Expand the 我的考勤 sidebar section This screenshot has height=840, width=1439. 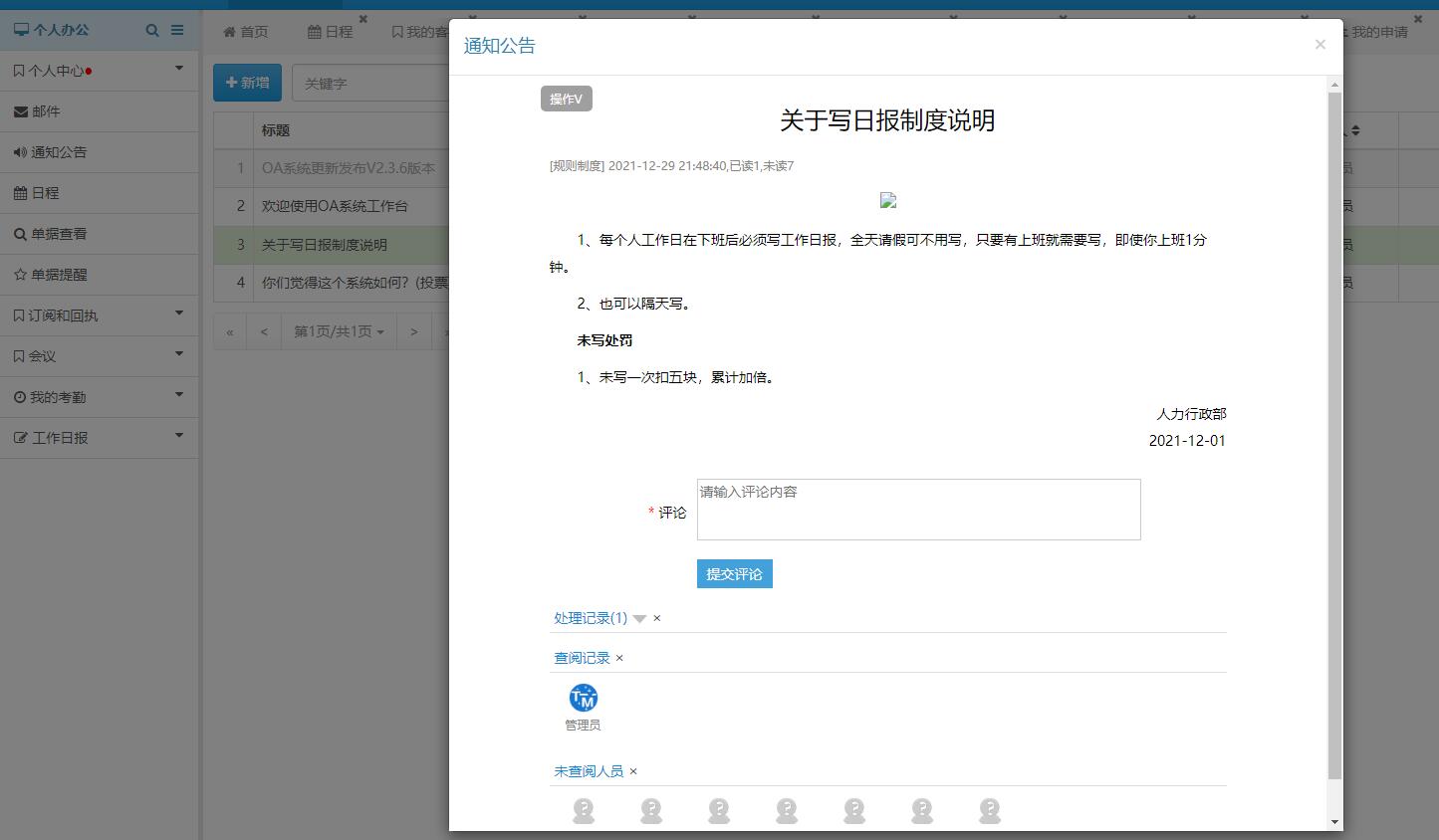point(100,397)
